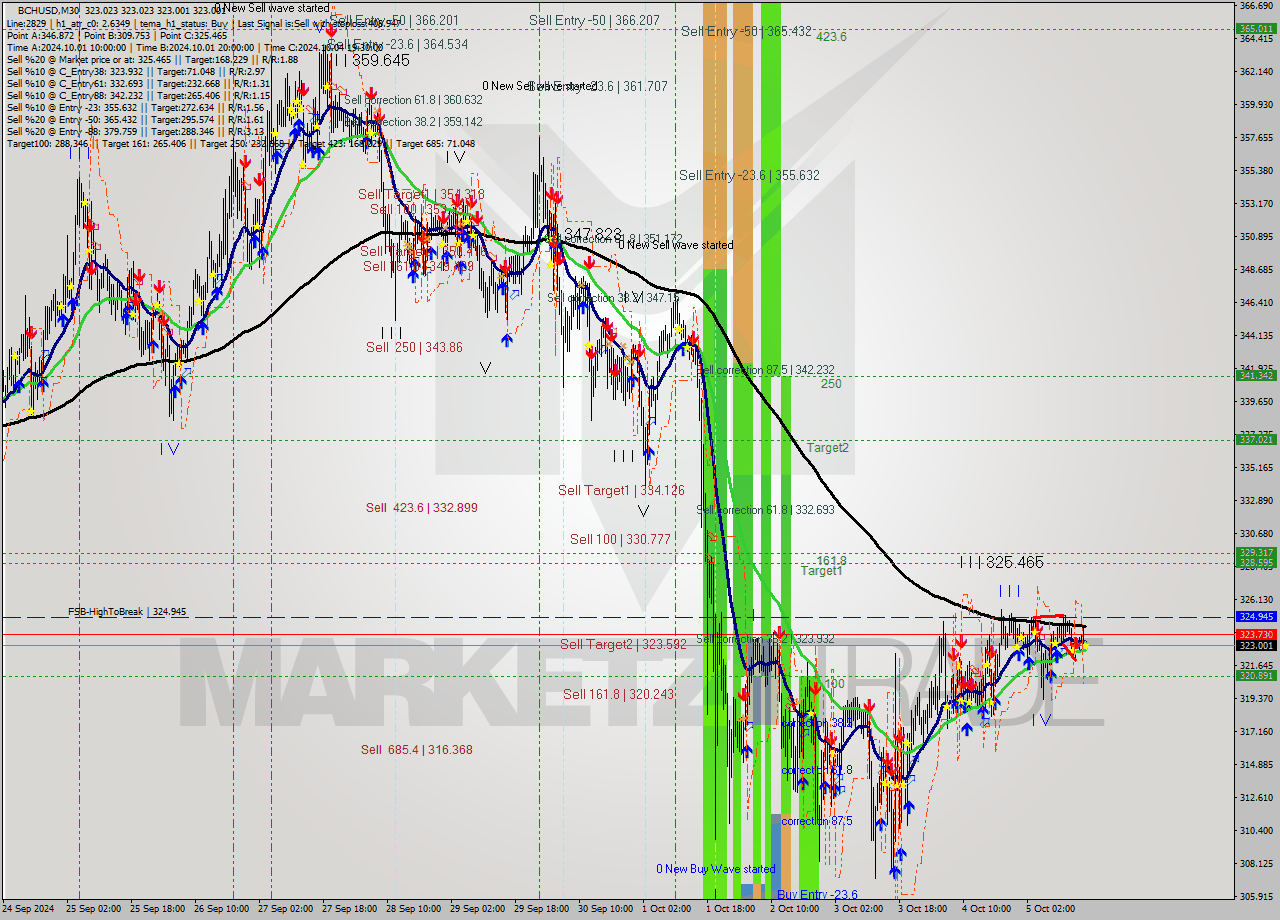Select the green 'Target2' label
The height and width of the screenshot is (920, 1280).
pos(827,448)
